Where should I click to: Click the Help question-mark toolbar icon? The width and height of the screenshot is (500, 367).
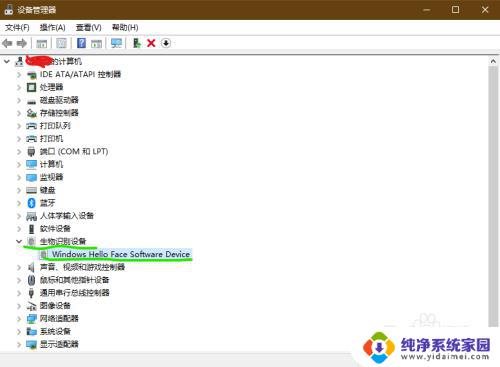[81, 43]
